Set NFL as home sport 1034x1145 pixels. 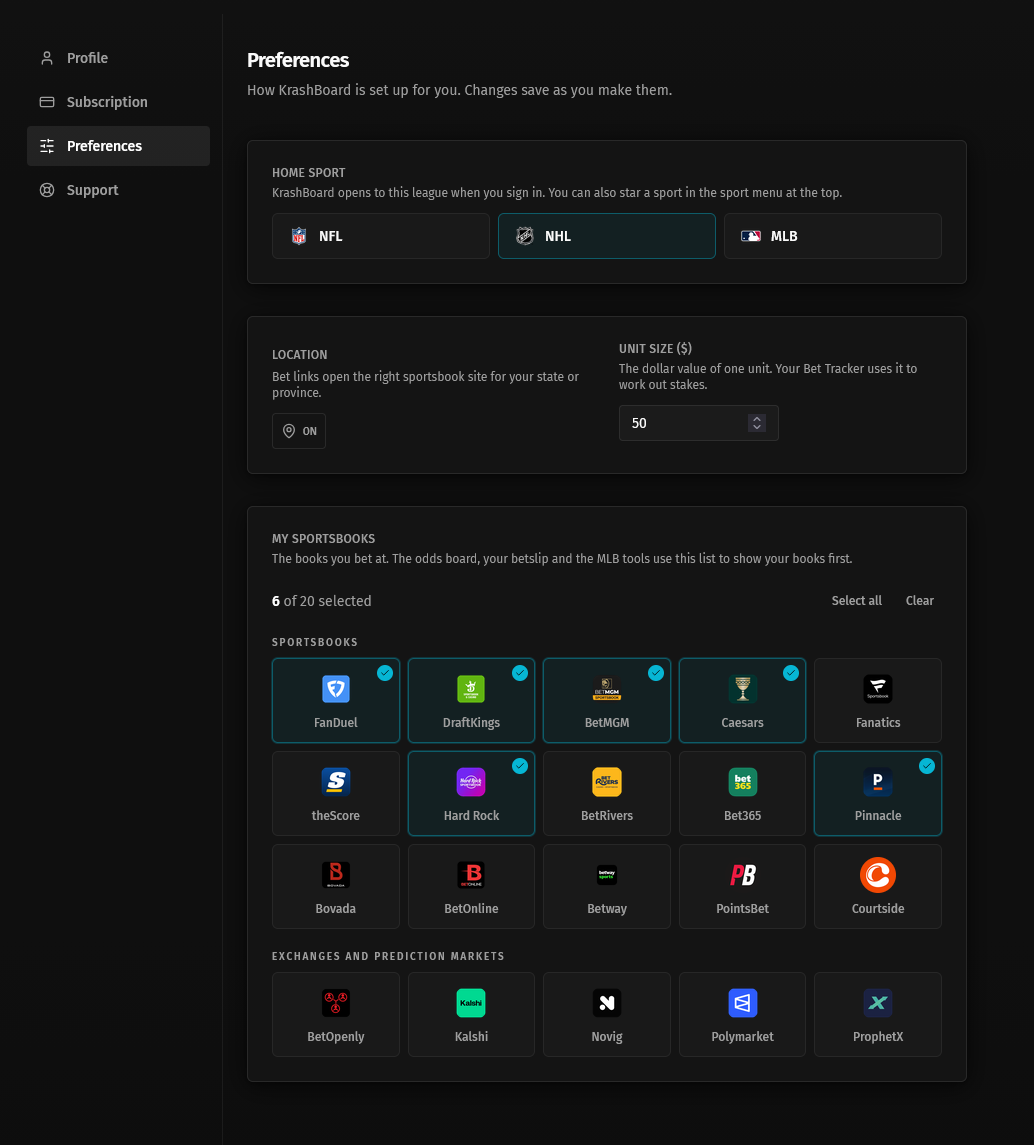click(380, 236)
